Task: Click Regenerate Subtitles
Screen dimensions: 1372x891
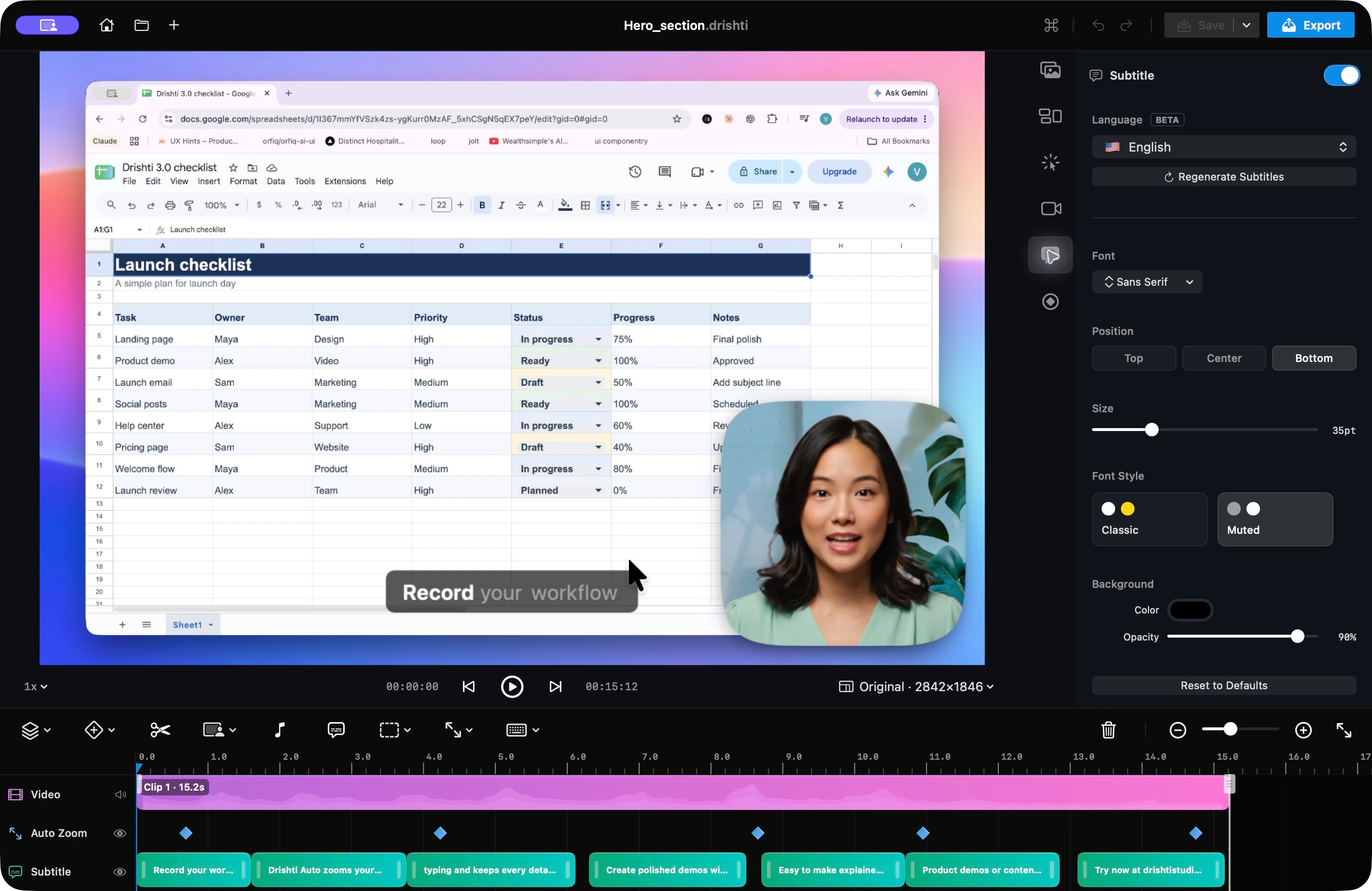Action: 1223,176
